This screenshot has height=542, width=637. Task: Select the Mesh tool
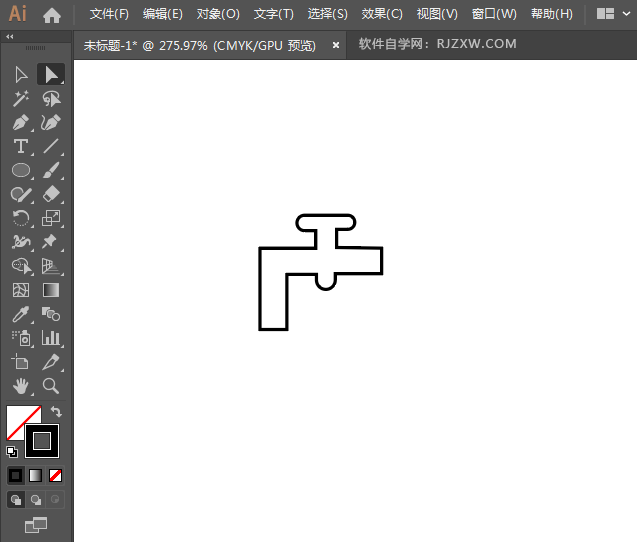tap(21, 290)
